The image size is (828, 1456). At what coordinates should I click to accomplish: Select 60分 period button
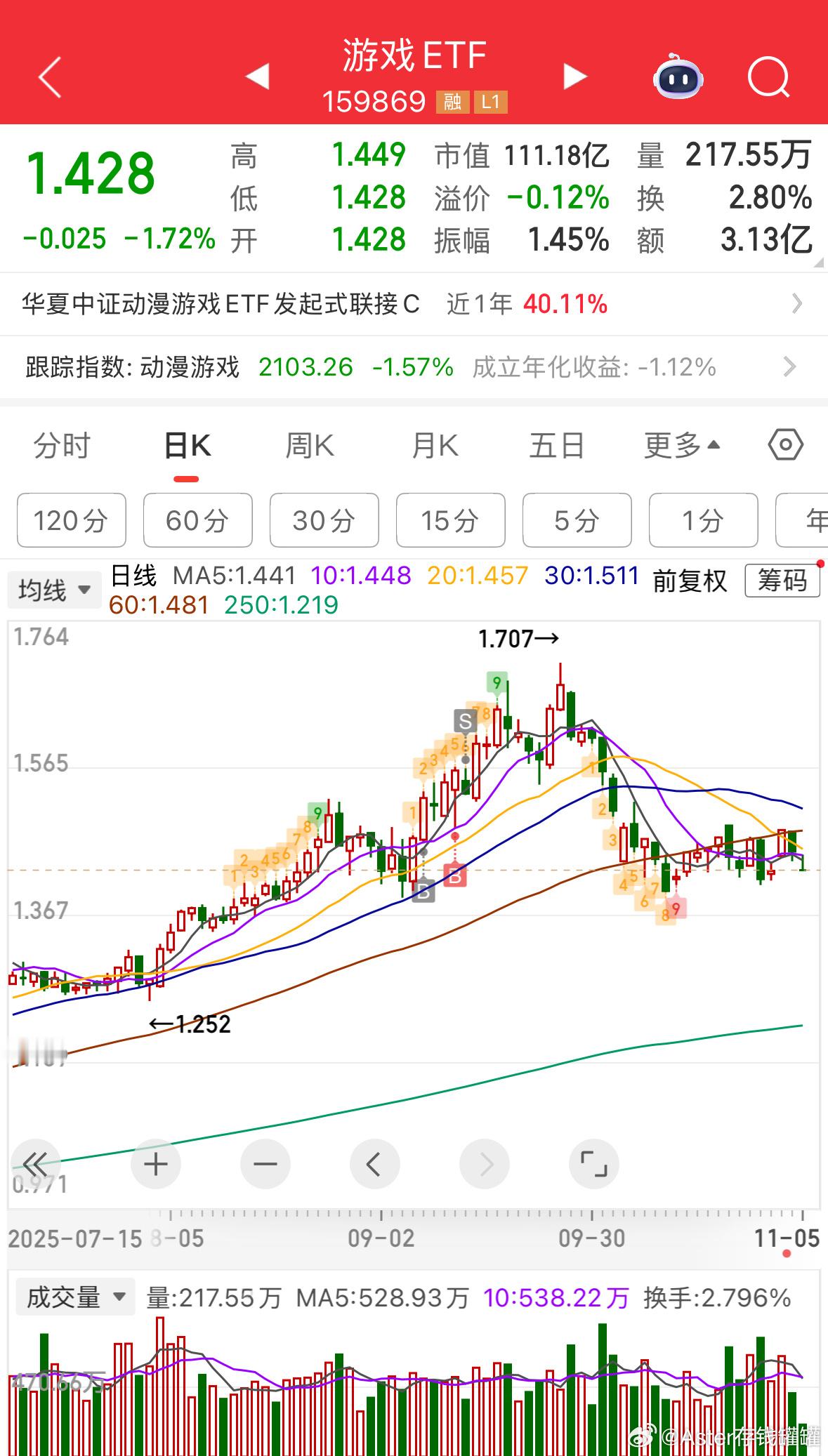click(198, 520)
